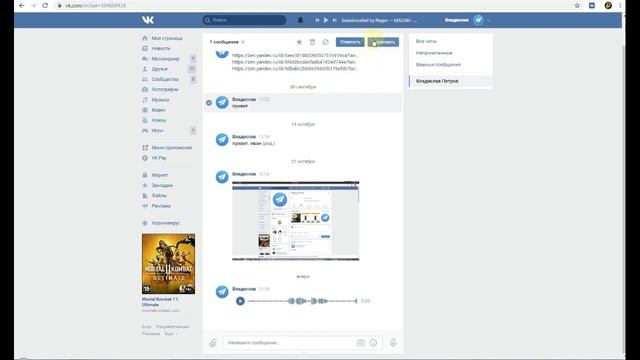Open Мессенджер in the sidebar
640x360 pixels.
165,59
